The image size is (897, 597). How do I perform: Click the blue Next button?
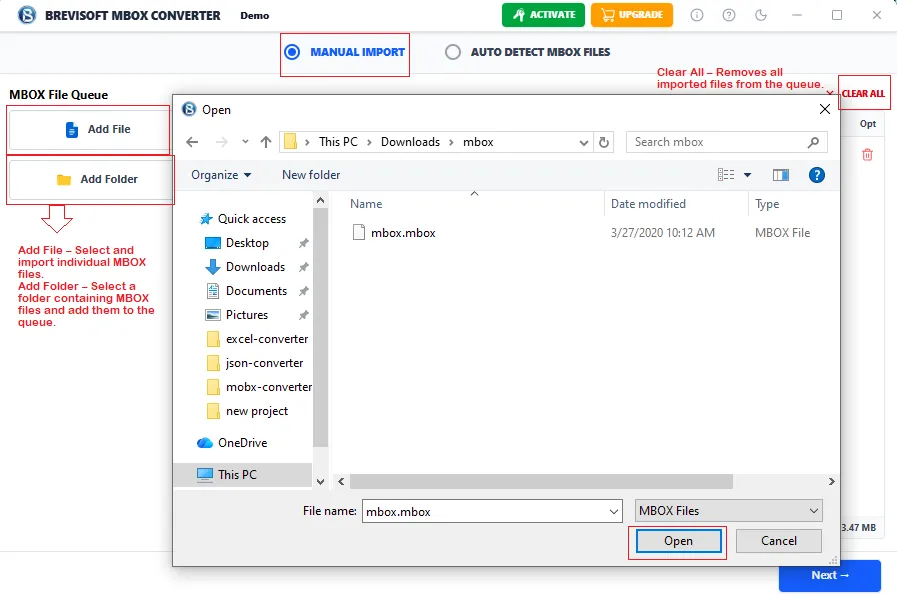(x=829, y=575)
